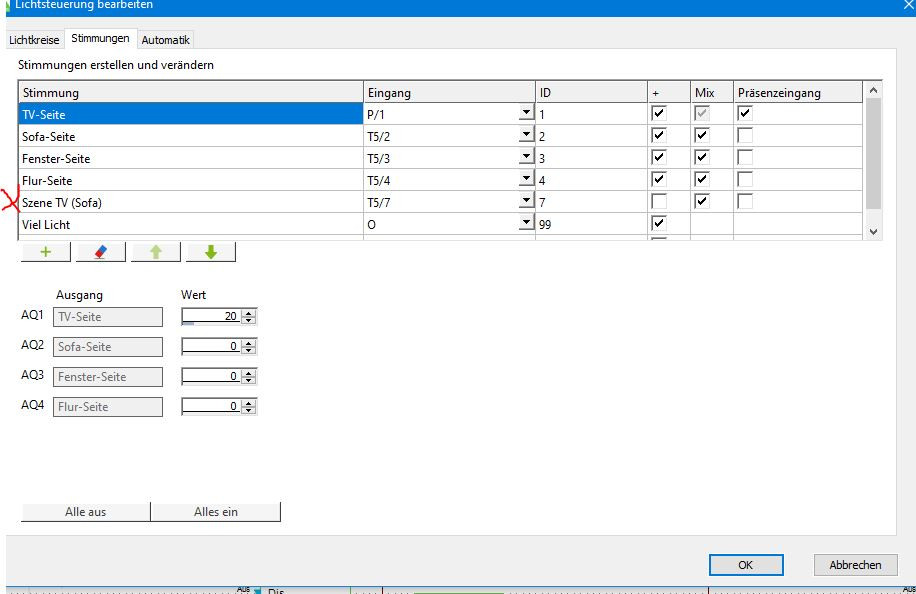This screenshot has height=594, width=916.
Task: Increase the AQ2 Sofa-Seite value with up arrow
Action: (249, 342)
